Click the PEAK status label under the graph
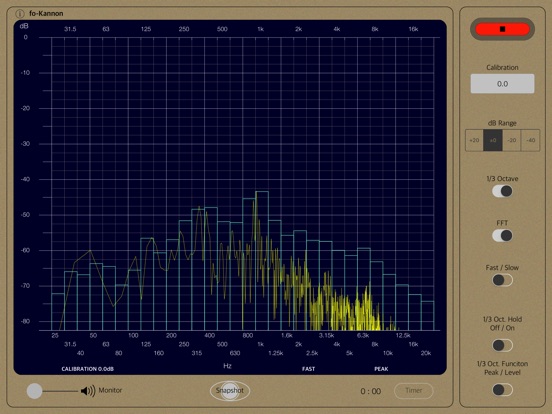The width and height of the screenshot is (552, 414). [x=381, y=369]
